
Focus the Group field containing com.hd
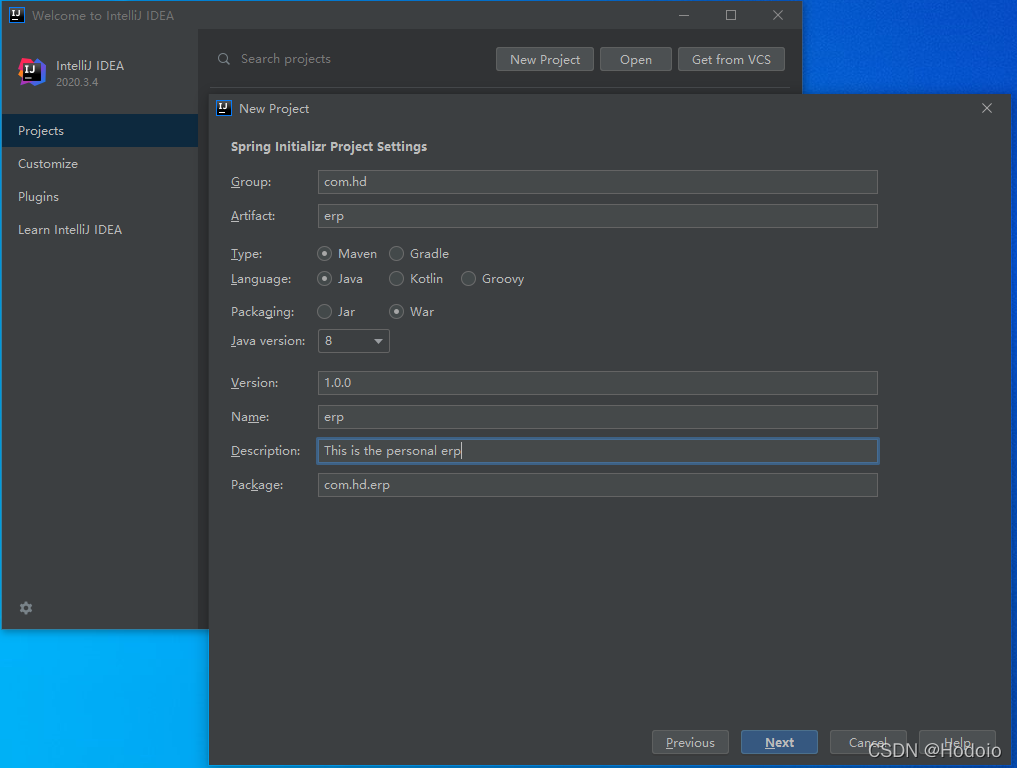tap(597, 182)
